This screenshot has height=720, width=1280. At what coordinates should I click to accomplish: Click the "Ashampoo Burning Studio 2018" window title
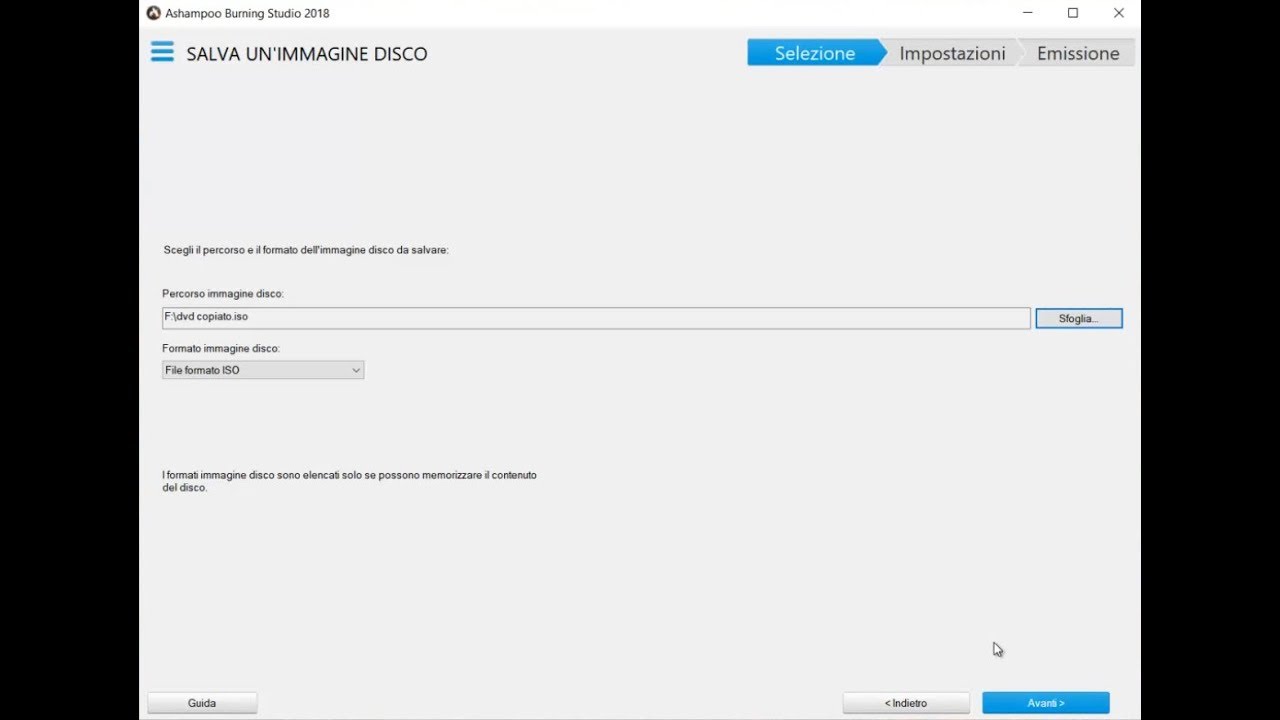tap(247, 13)
